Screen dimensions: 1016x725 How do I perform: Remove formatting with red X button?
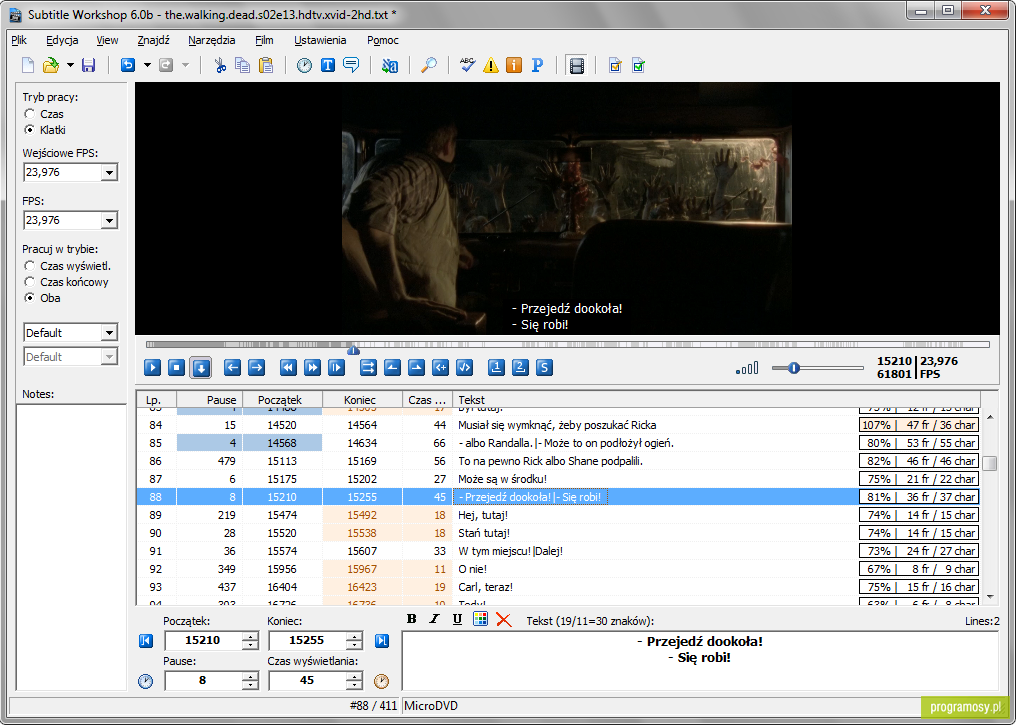pos(503,619)
